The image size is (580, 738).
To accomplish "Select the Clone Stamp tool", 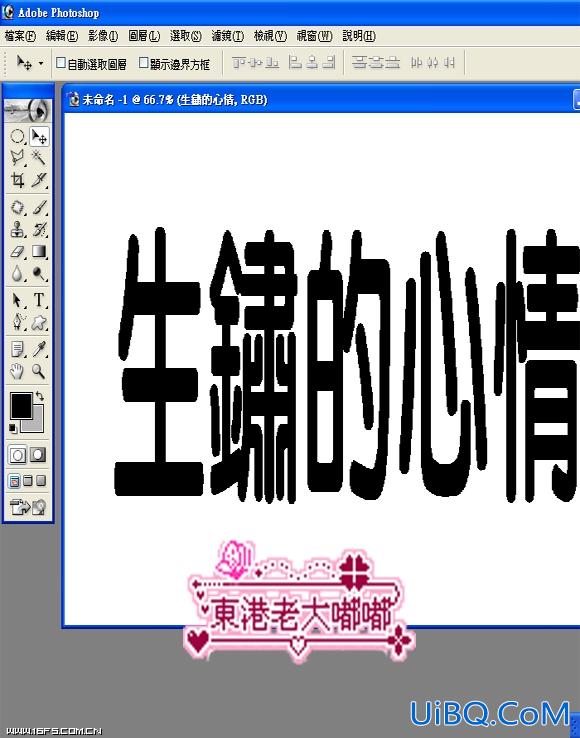I will (17, 229).
